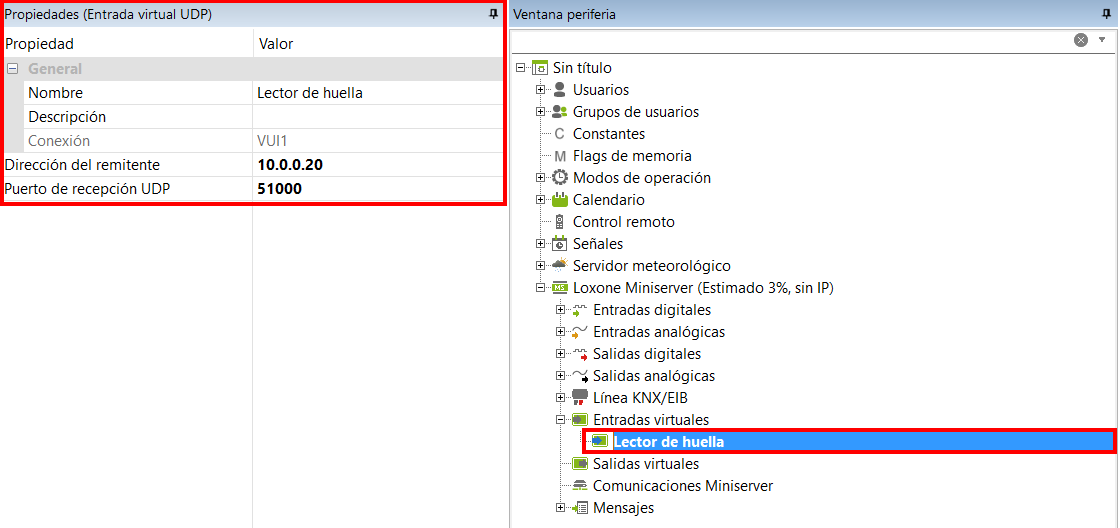
Task: Clear the periphery search field
Action: (1081, 40)
